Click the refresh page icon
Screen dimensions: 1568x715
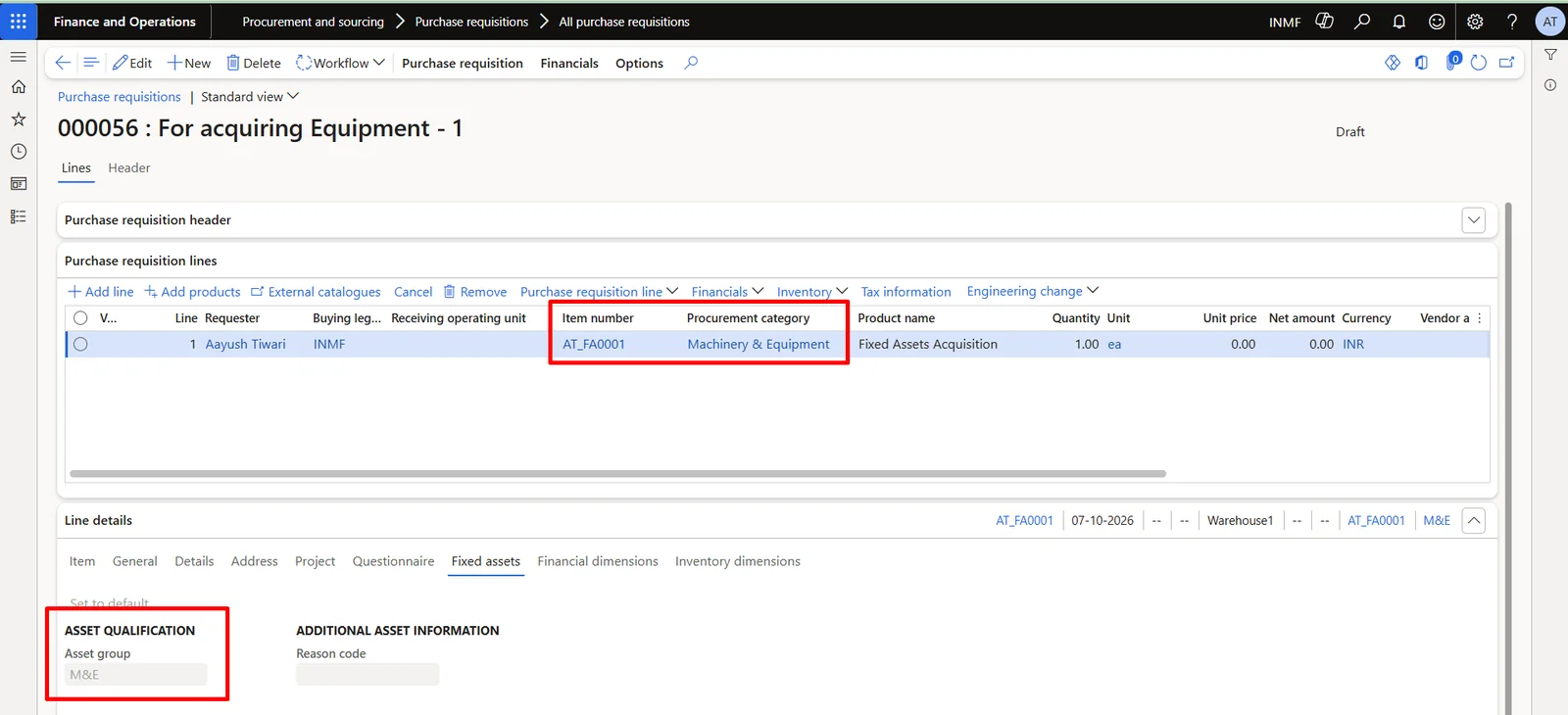click(x=1479, y=63)
